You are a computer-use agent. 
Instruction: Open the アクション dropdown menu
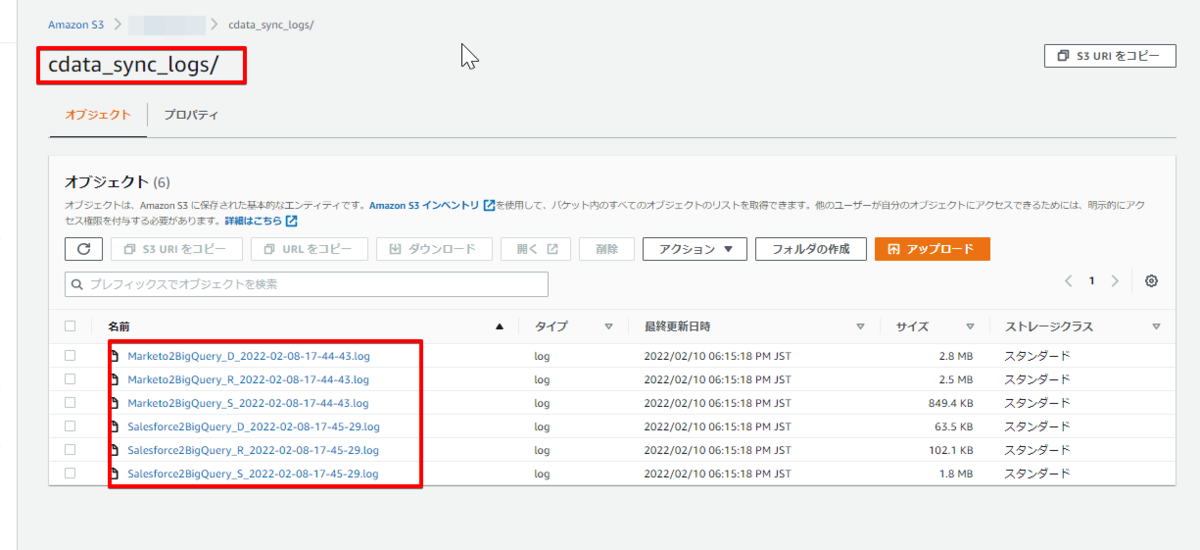(x=695, y=249)
